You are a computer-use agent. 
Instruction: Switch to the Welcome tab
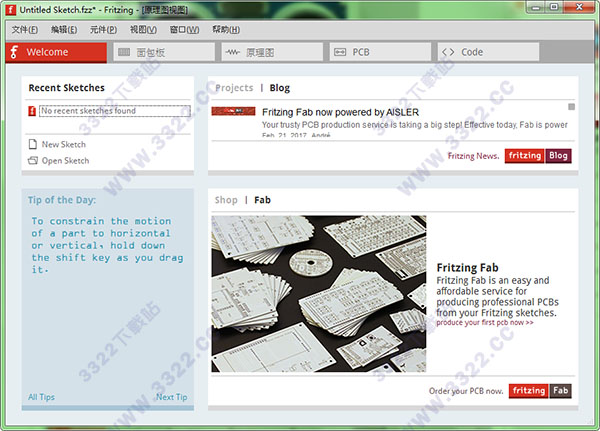pyautogui.click(x=56, y=52)
